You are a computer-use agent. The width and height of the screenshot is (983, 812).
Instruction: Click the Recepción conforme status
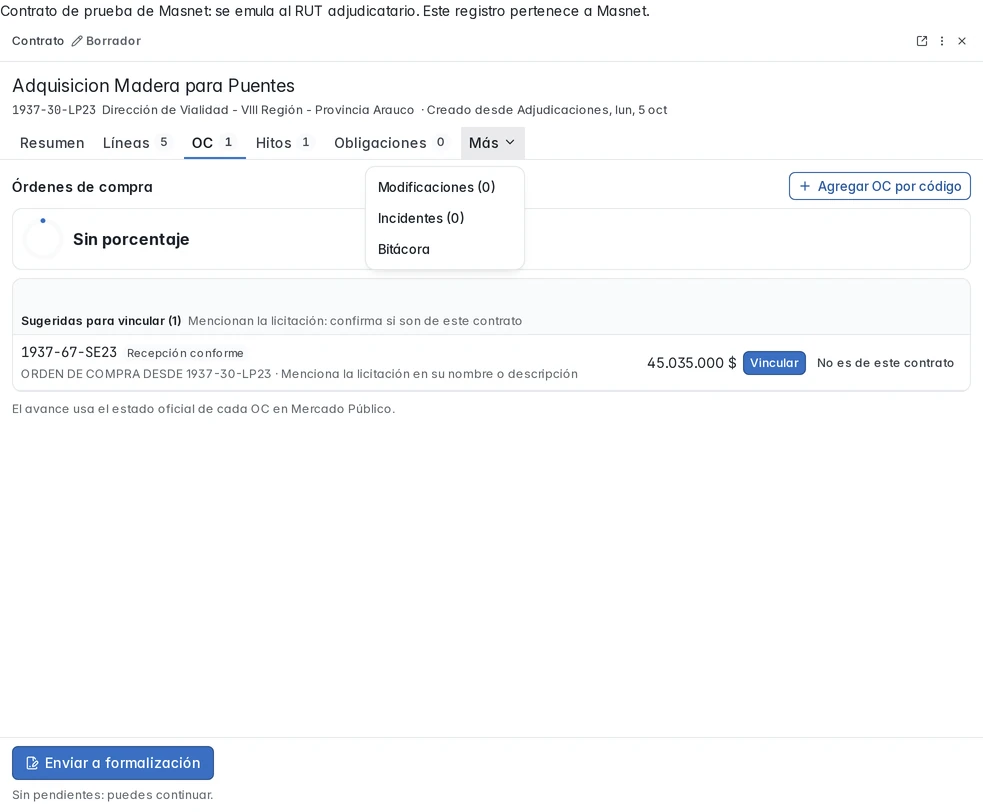(x=185, y=353)
